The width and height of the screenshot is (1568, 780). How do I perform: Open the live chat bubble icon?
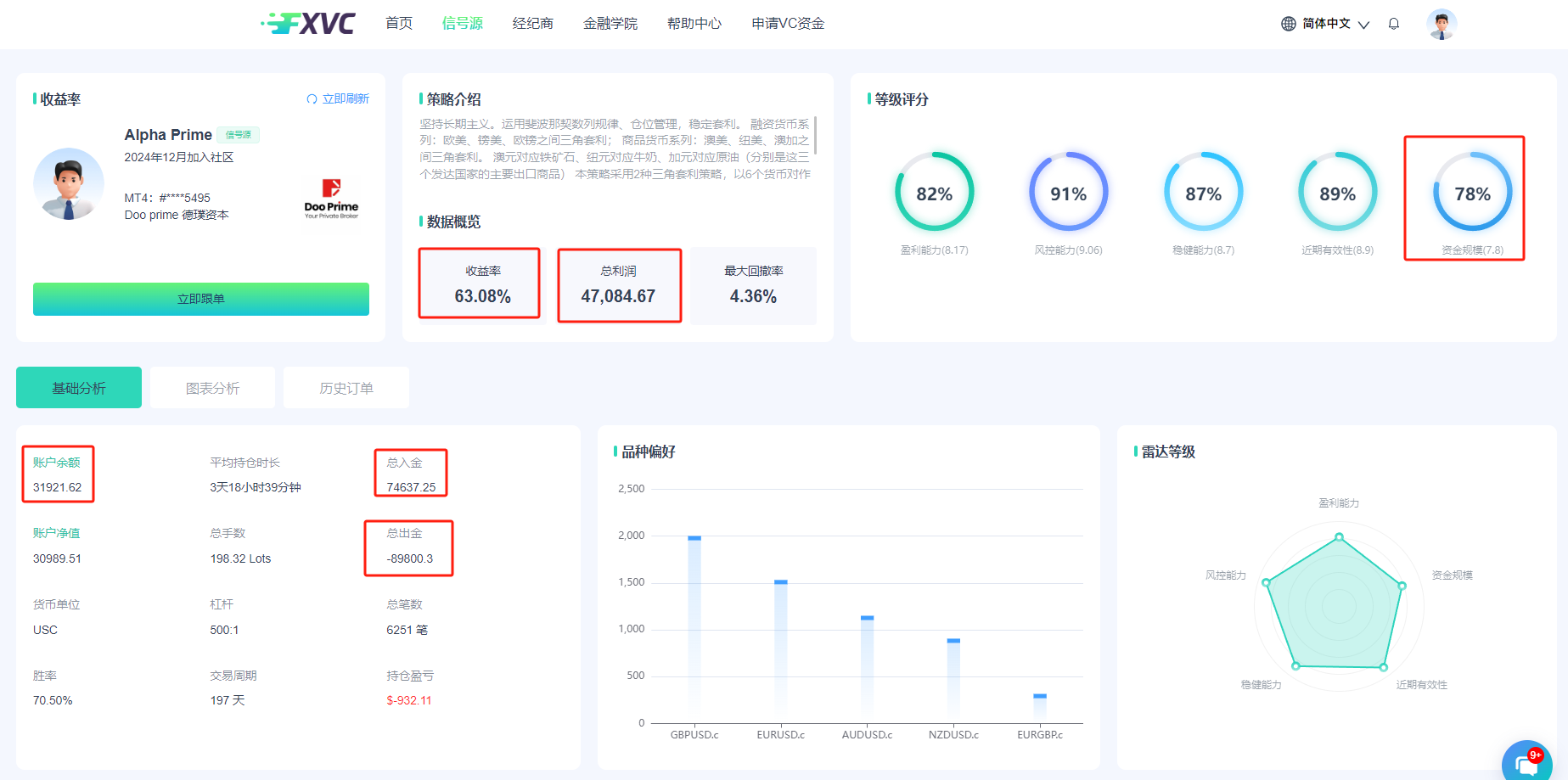(1526, 763)
